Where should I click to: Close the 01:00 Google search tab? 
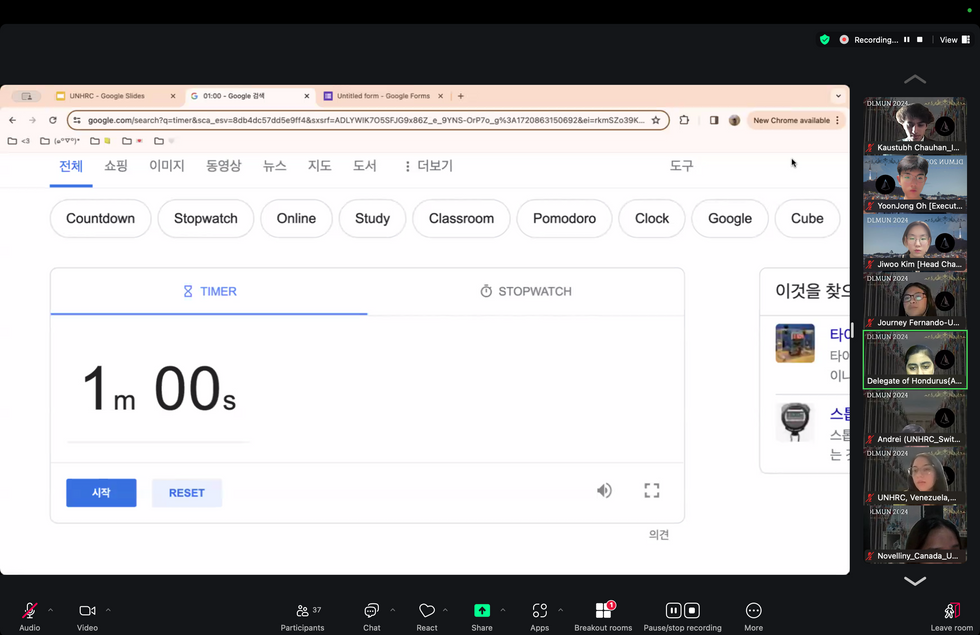(307, 96)
